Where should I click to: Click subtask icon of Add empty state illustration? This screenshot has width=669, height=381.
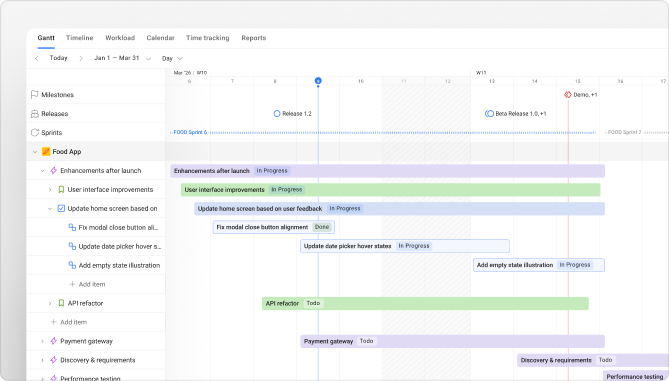[73, 265]
